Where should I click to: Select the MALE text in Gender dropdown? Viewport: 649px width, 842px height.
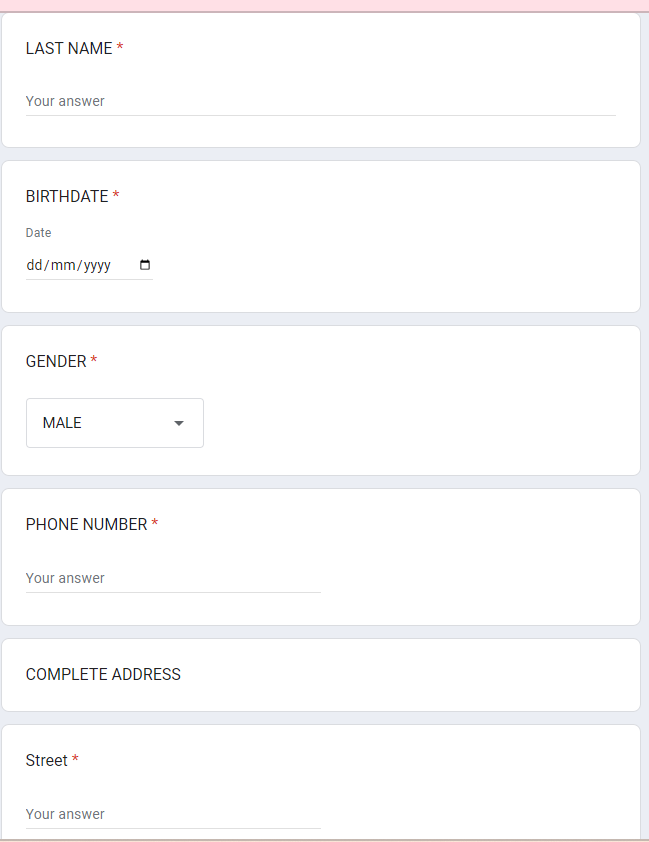coord(63,423)
